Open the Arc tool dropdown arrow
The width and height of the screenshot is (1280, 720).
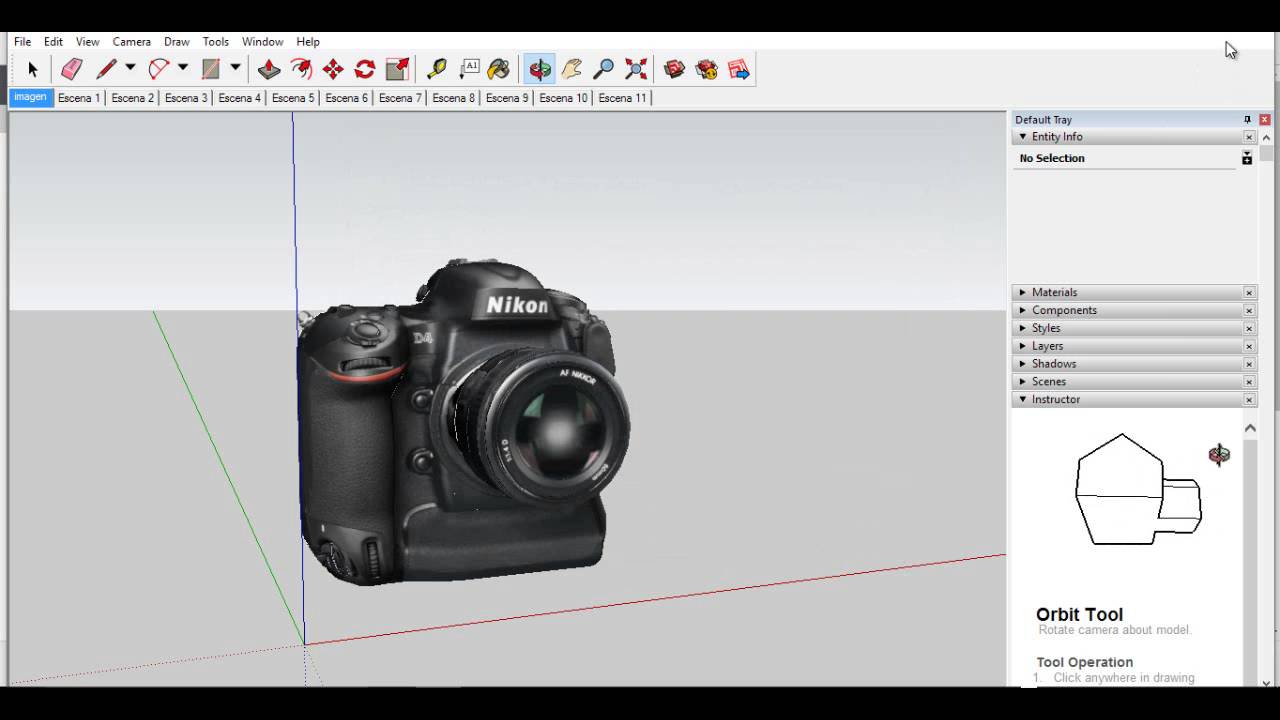pyautogui.click(x=182, y=68)
